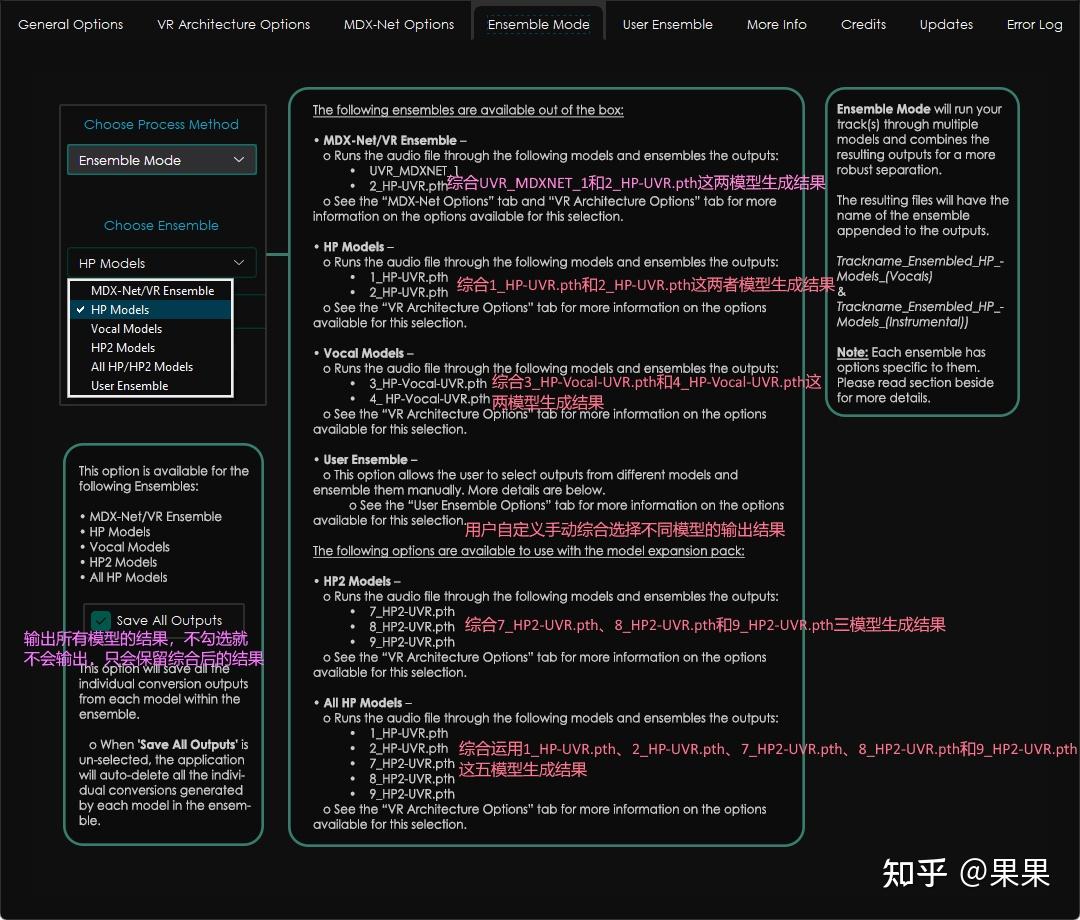Switch to the User Ensemble tab
The image size is (1080, 920).
[667, 24]
